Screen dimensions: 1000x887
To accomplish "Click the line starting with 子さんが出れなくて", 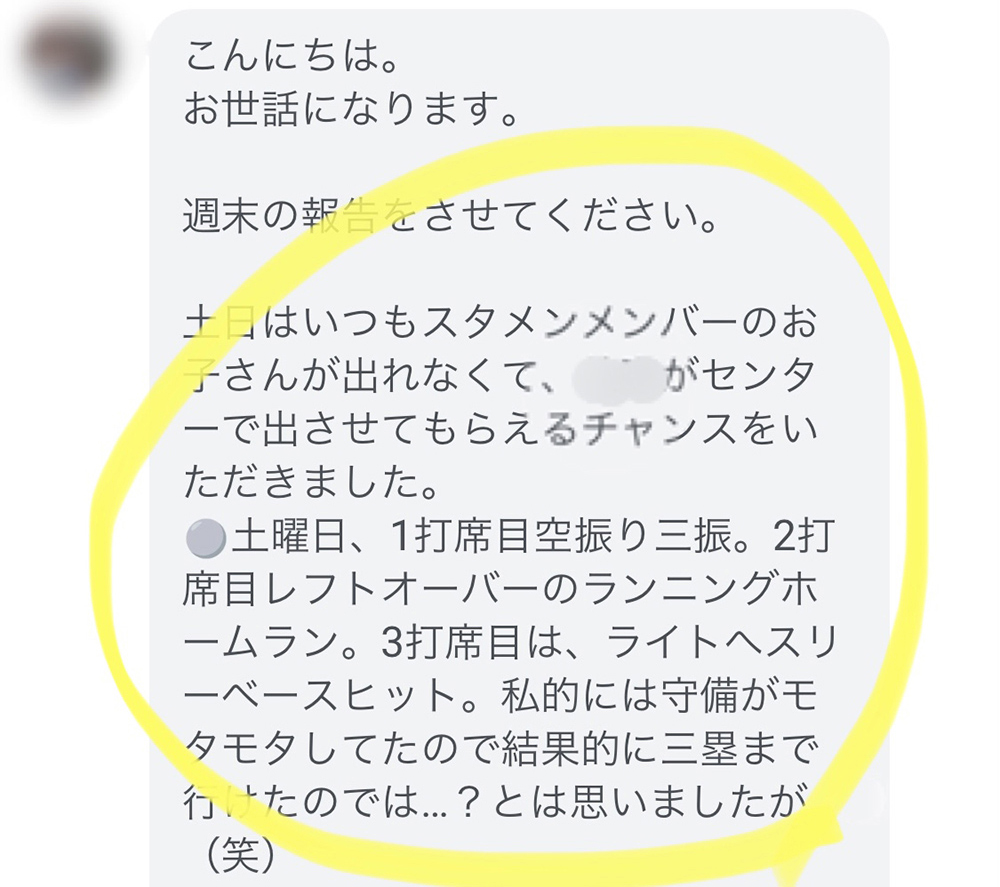I will [500, 376].
